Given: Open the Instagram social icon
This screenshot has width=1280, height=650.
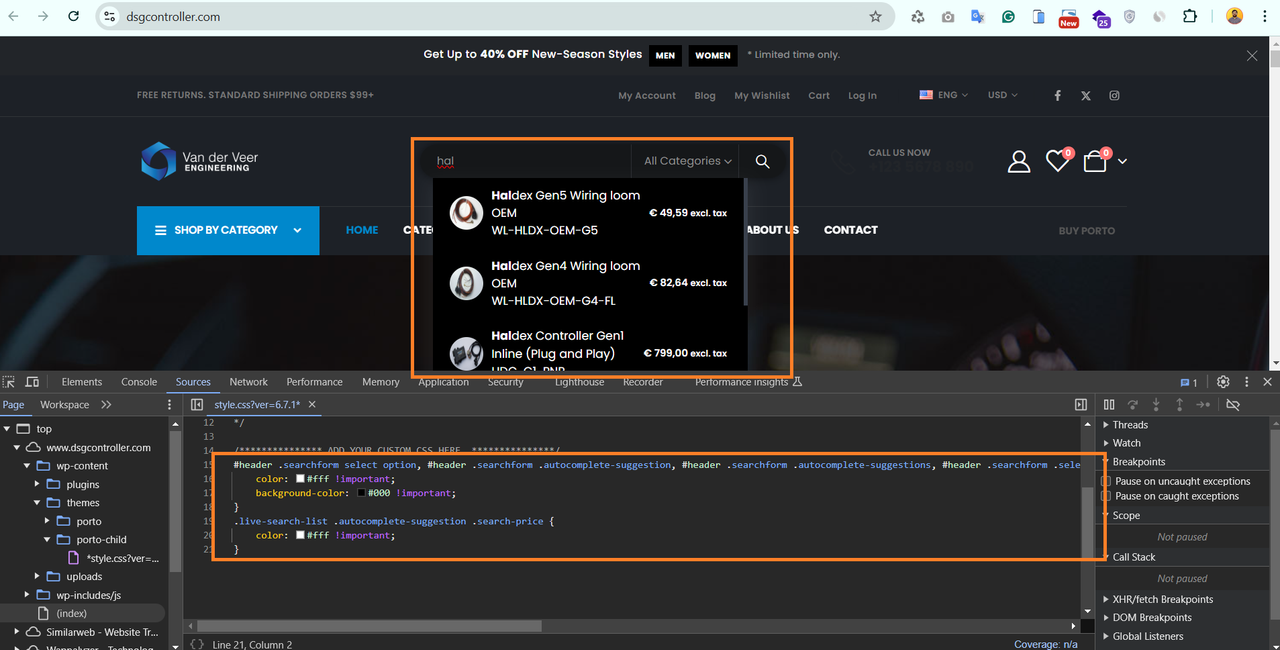Looking at the screenshot, I should click(x=1114, y=95).
